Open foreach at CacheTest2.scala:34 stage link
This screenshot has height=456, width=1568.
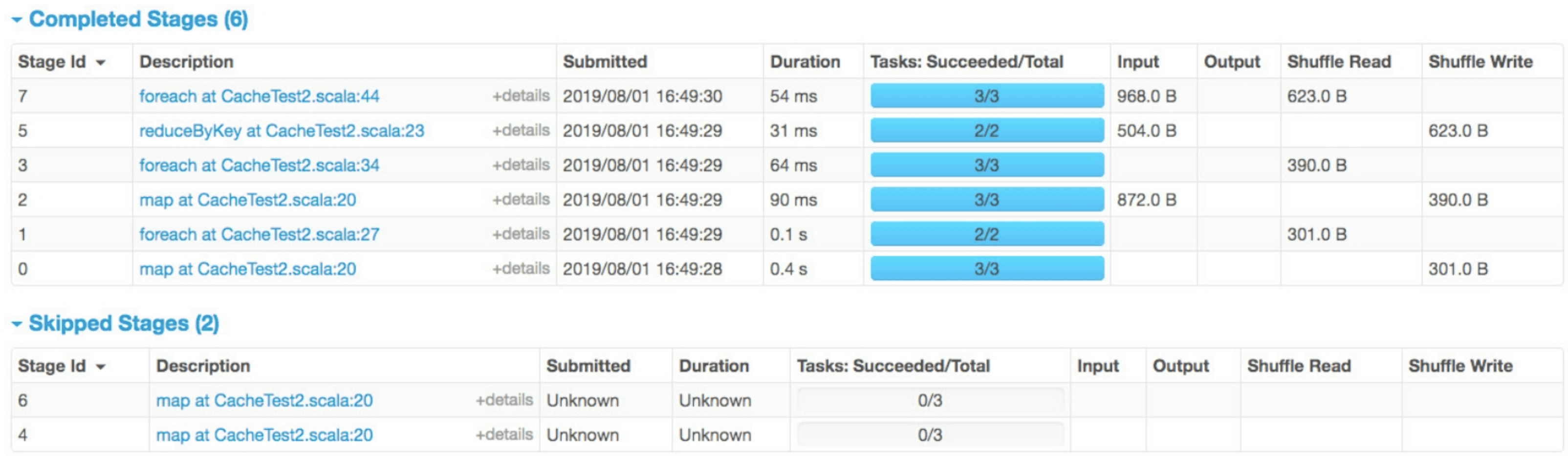tap(260, 165)
